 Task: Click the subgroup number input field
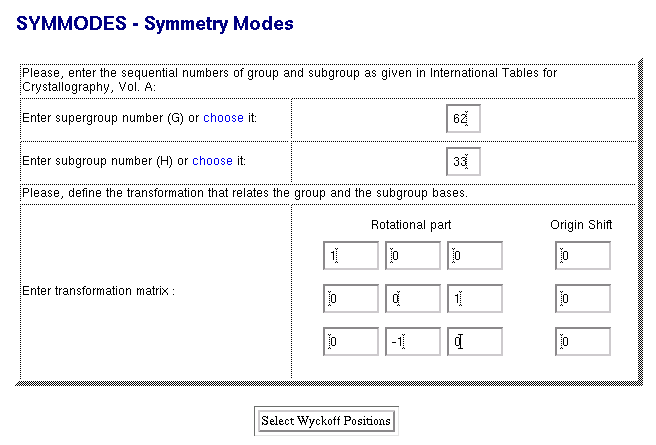463,161
